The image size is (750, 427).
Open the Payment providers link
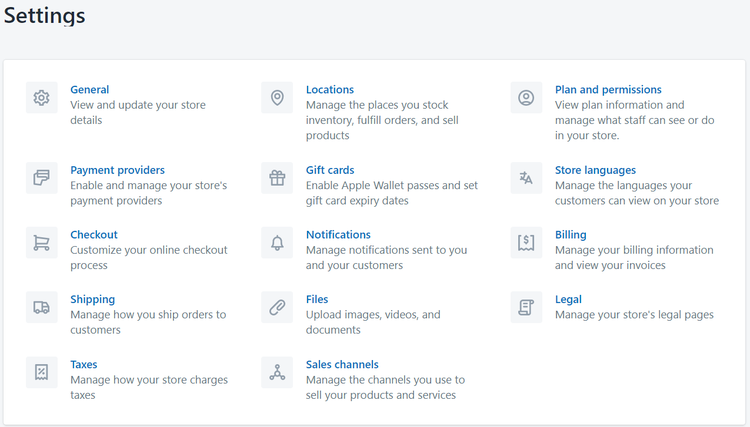coord(117,170)
